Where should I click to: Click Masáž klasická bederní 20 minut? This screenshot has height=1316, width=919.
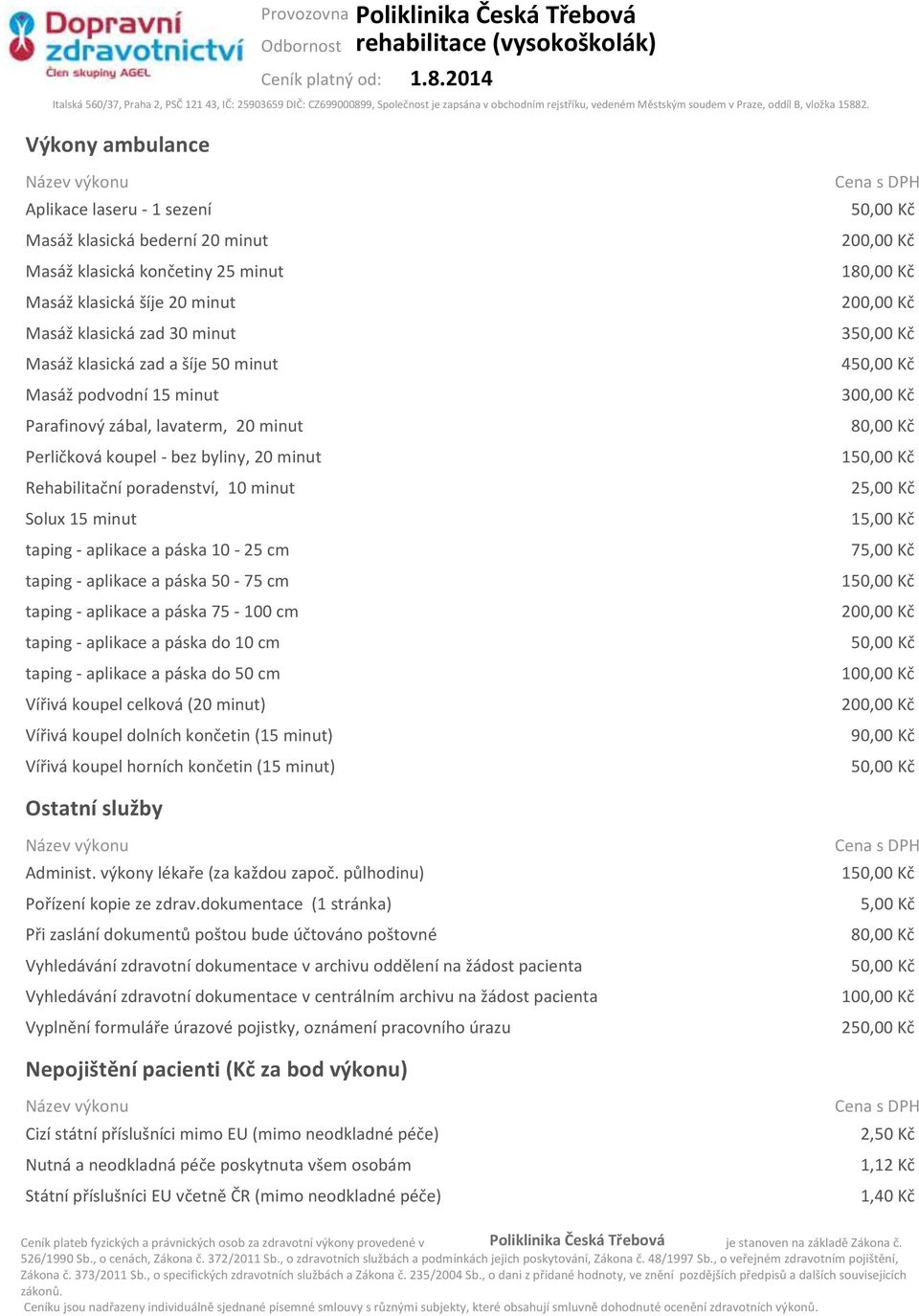coord(146,240)
